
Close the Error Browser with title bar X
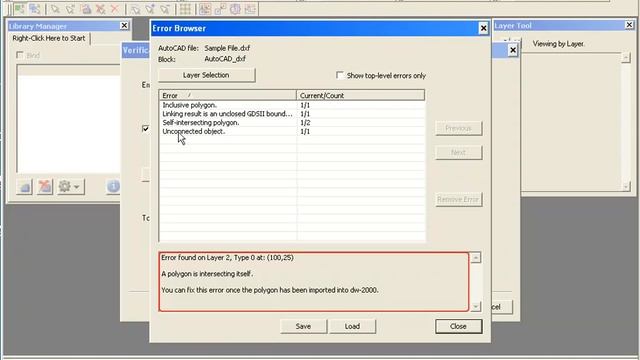point(483,28)
